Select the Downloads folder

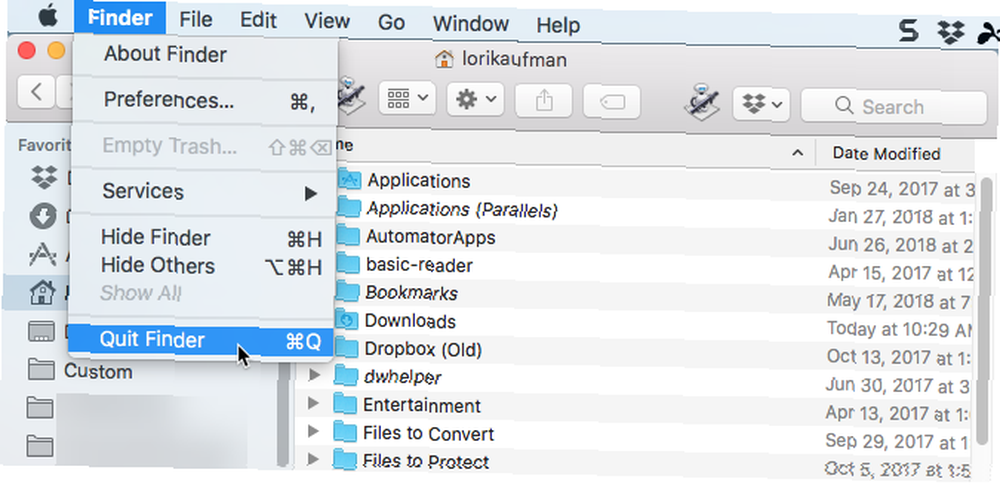point(410,321)
